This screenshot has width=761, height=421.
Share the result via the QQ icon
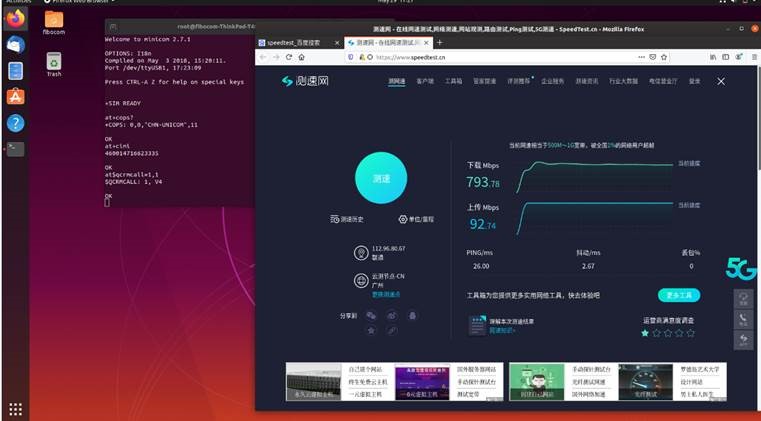(413, 316)
